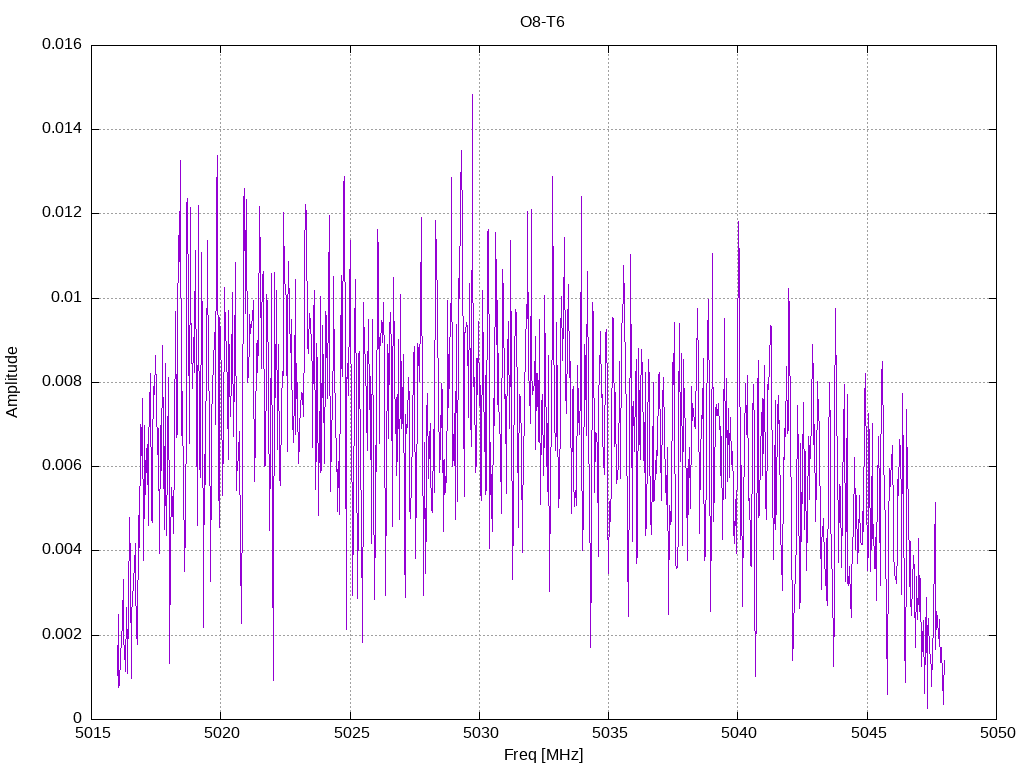The image size is (1024, 768).
Task: Click the 5030 x-axis tick label
Action: tap(481, 733)
